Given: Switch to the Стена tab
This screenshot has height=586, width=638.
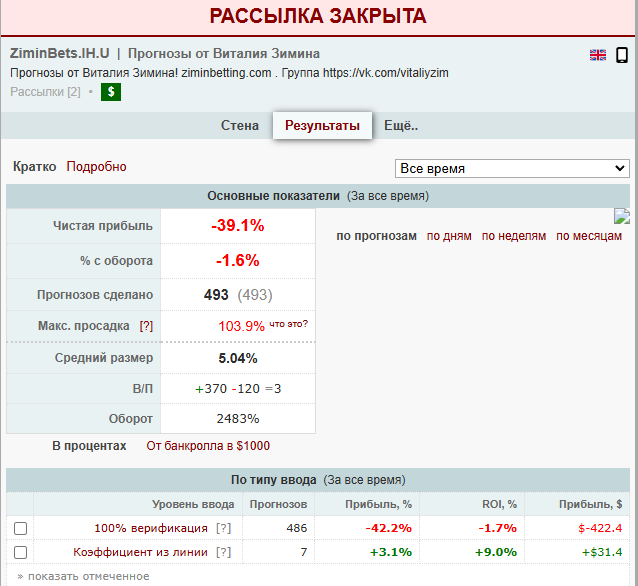Looking at the screenshot, I should (x=240, y=125).
